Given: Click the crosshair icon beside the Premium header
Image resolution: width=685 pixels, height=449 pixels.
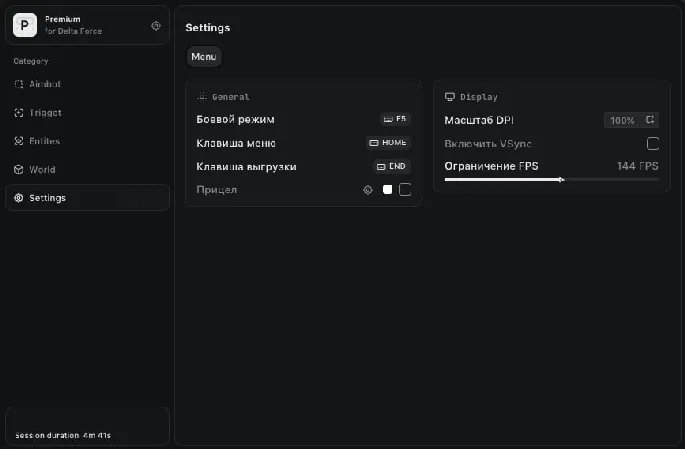Looking at the screenshot, I should pyautogui.click(x=156, y=25).
